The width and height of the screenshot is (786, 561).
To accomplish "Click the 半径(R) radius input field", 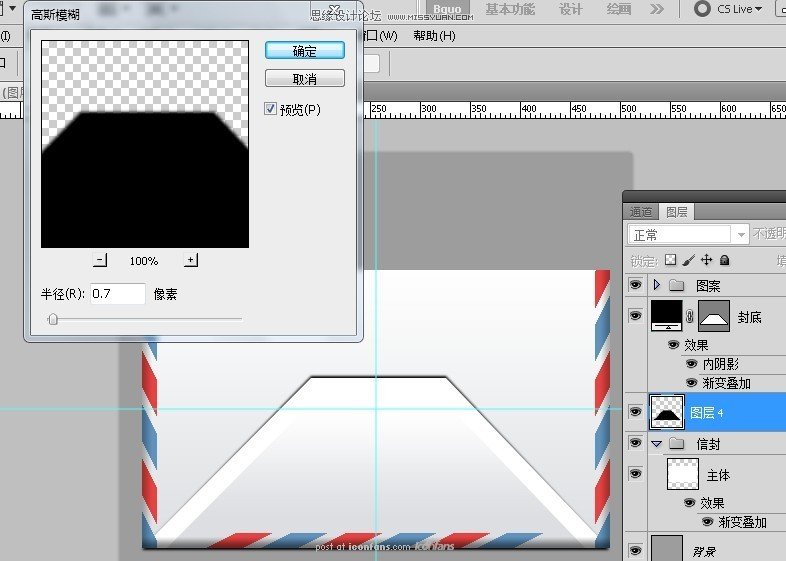I will (x=118, y=294).
